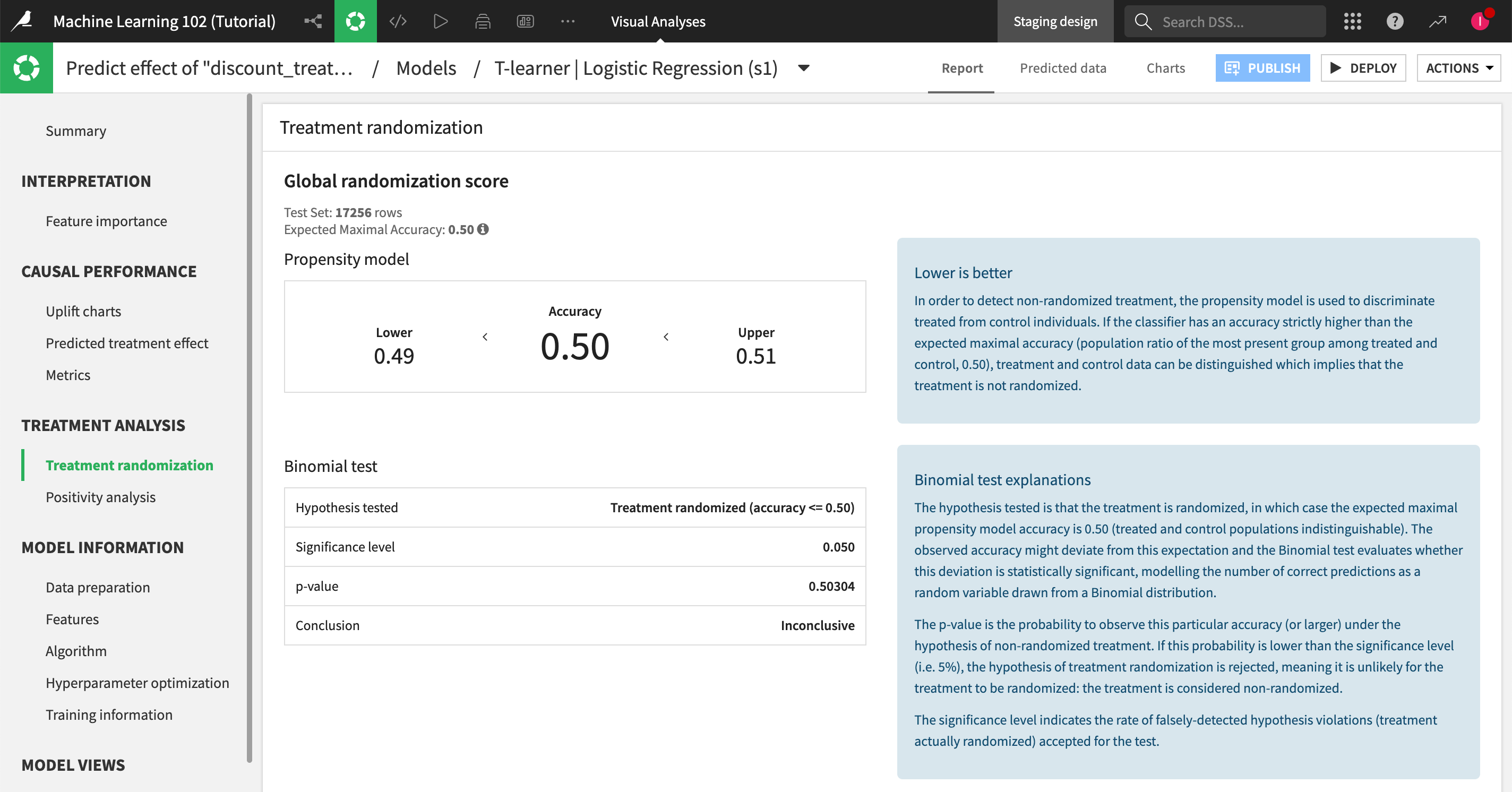1512x792 pixels.
Task: Open the dashboards icon in top bar
Action: pos(525,21)
